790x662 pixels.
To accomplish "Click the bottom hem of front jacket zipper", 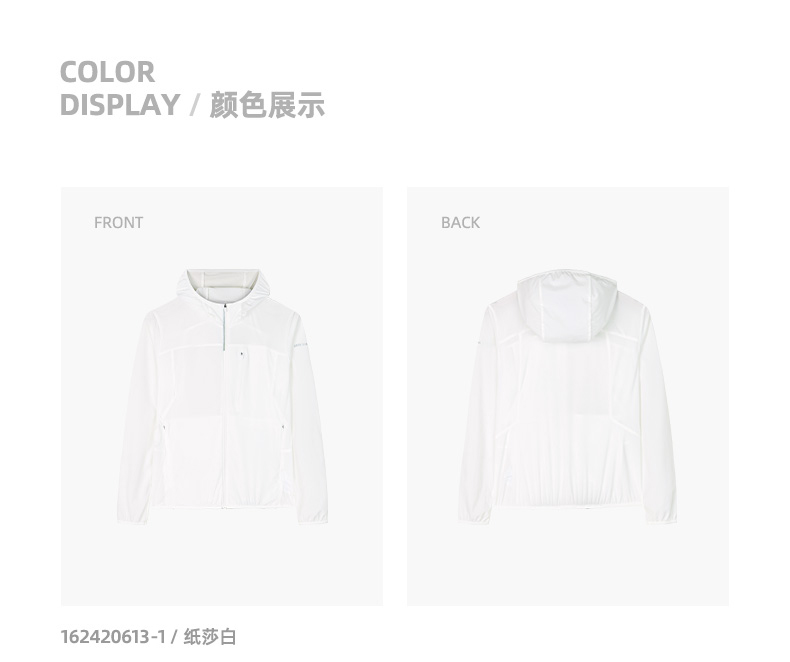I will [223, 506].
